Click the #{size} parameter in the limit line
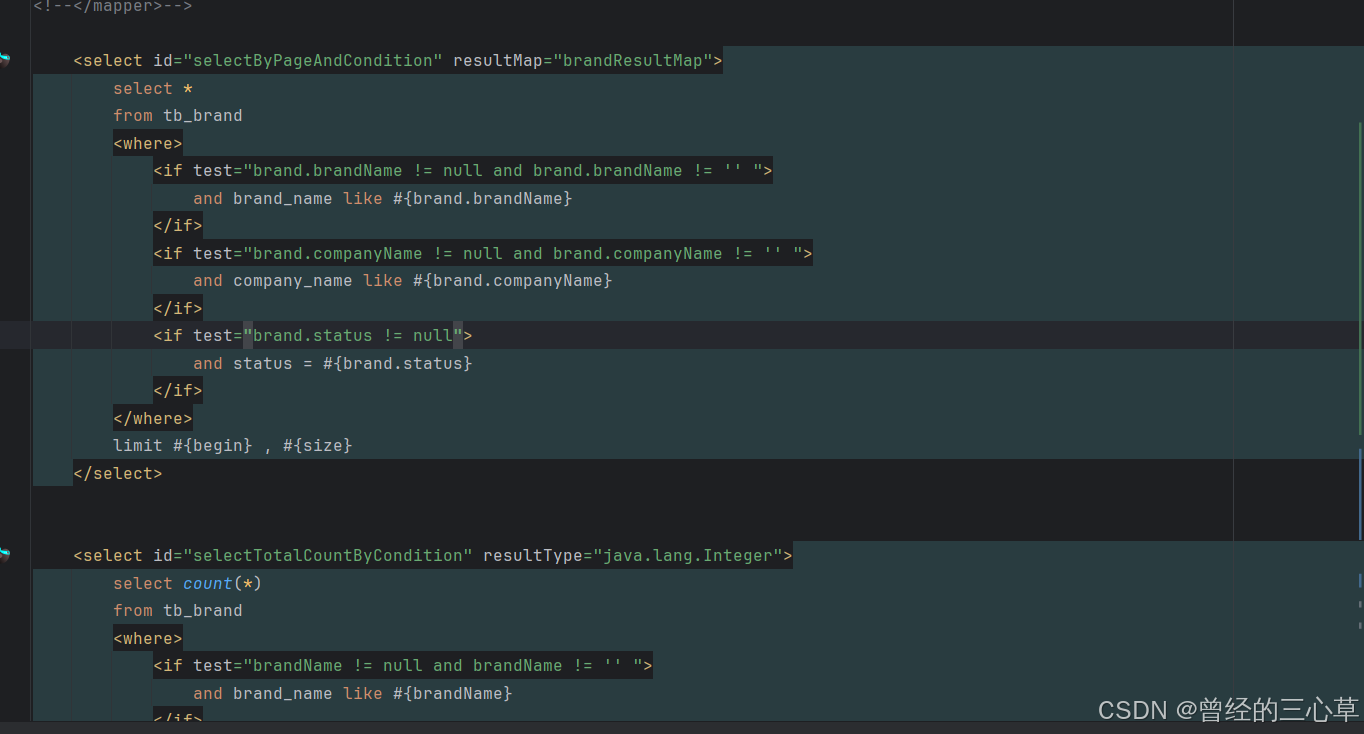This screenshot has width=1364, height=734. click(318, 446)
